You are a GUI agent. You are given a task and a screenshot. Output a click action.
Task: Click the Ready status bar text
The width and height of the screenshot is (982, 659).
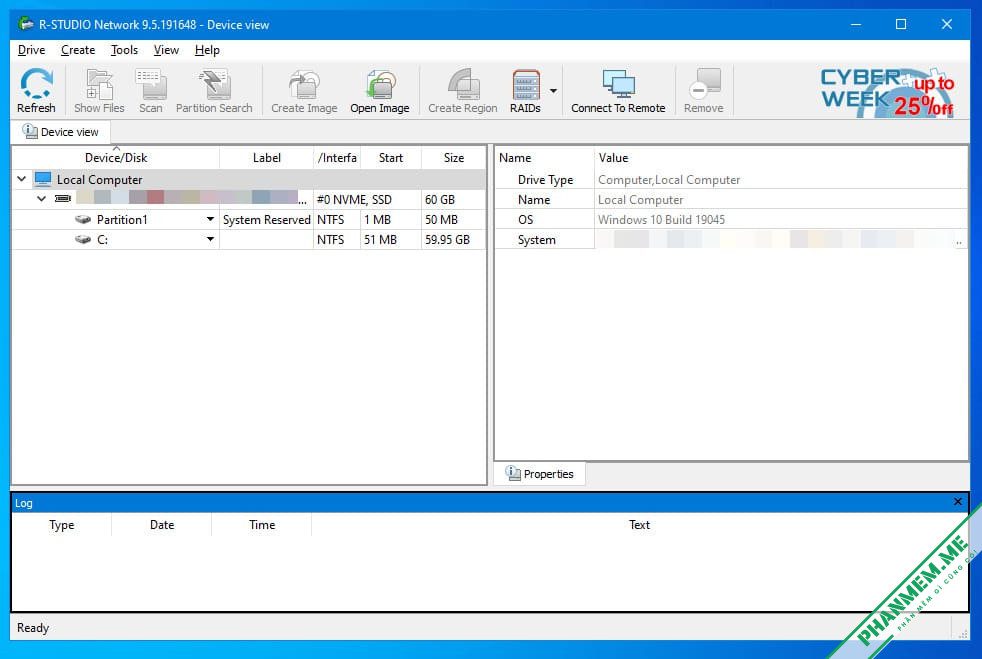coord(33,628)
